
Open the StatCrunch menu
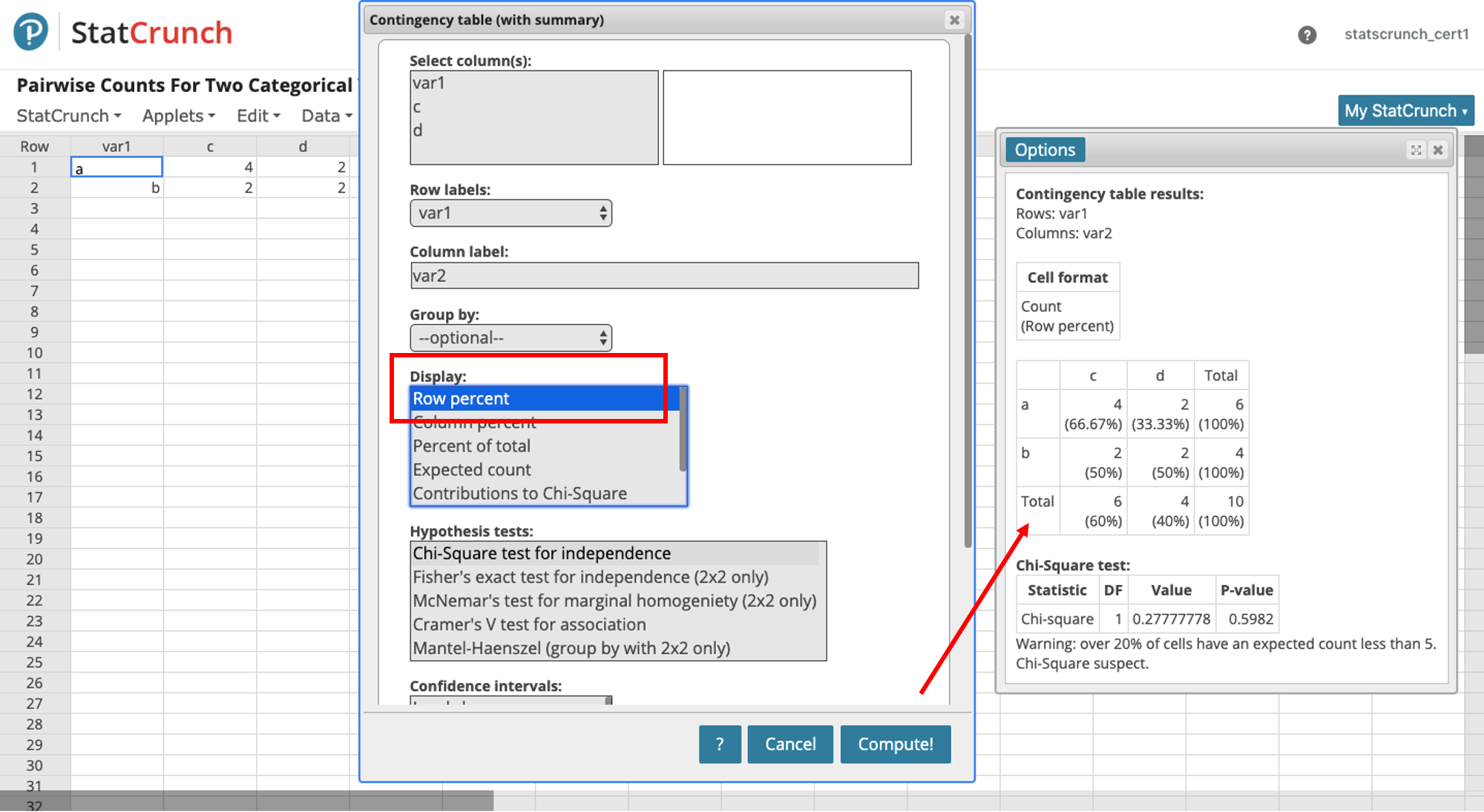tap(68, 116)
